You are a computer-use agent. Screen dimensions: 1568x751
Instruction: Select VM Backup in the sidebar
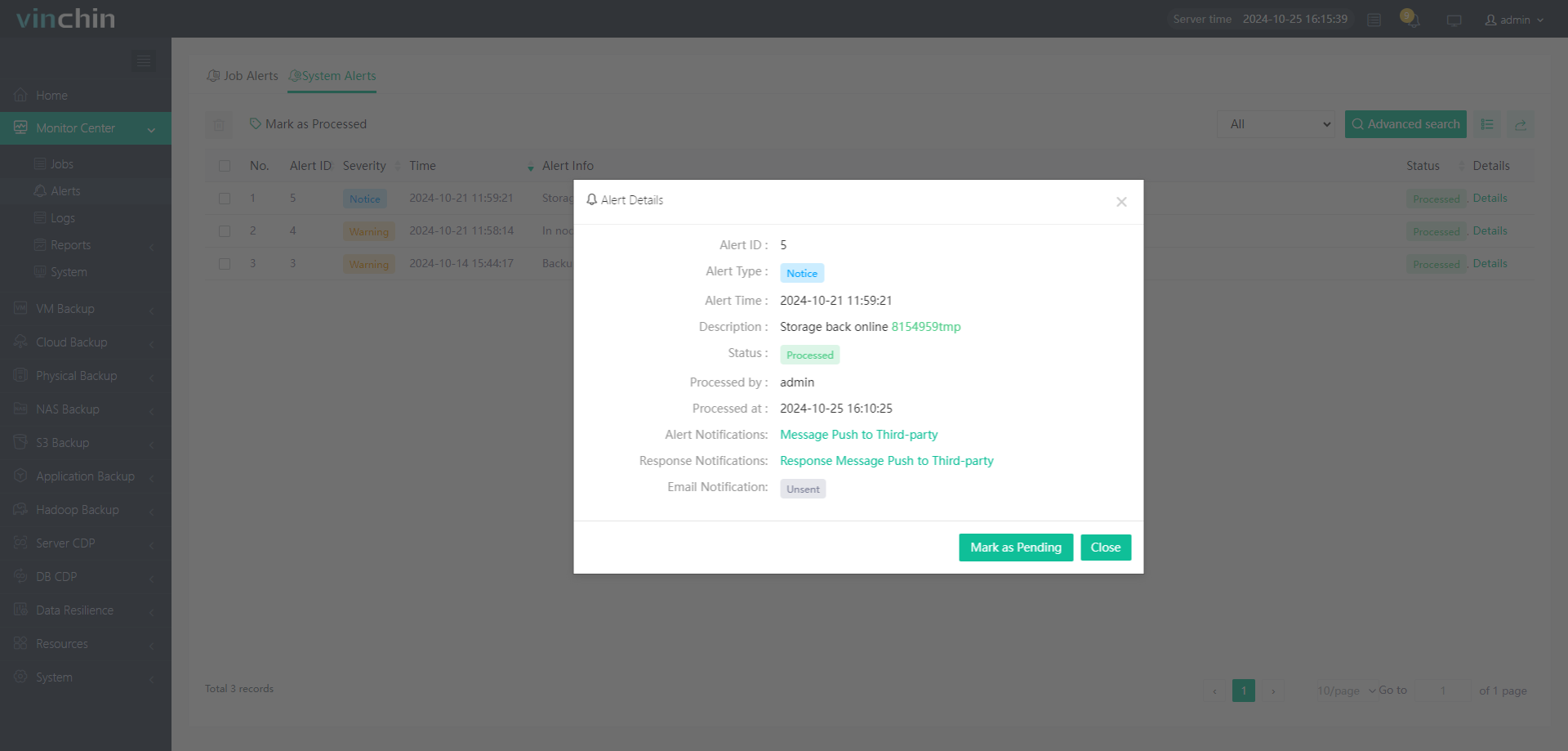[64, 308]
